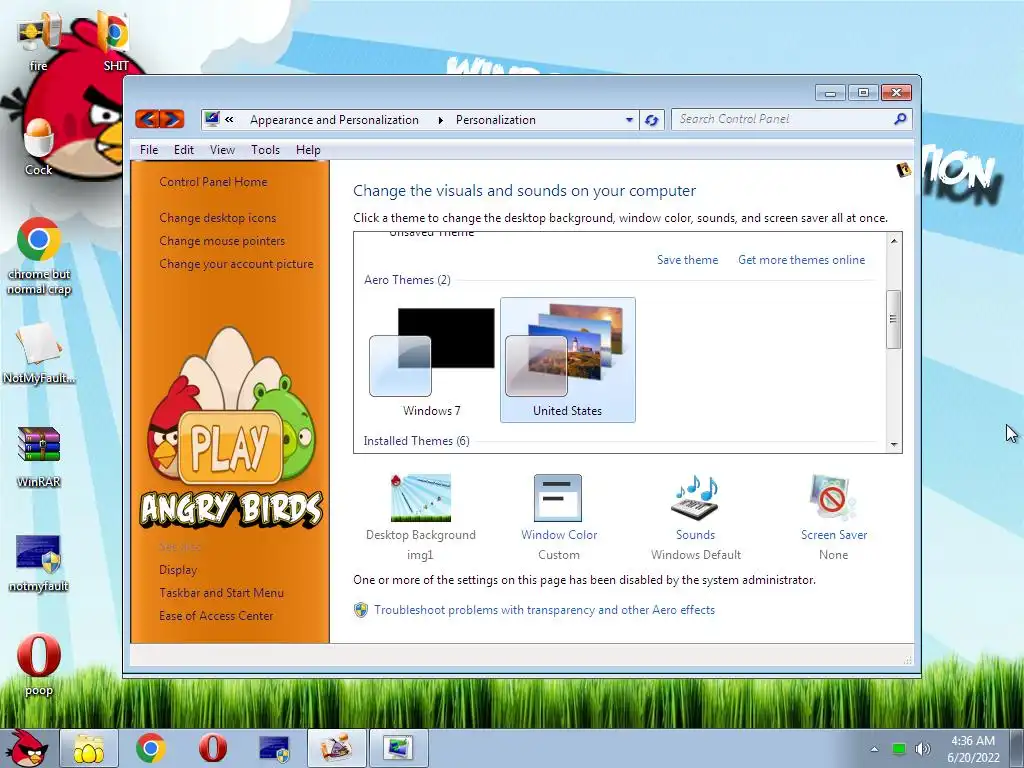Click the shield icon beside Troubleshoot link
The width and height of the screenshot is (1024, 768).
360,610
